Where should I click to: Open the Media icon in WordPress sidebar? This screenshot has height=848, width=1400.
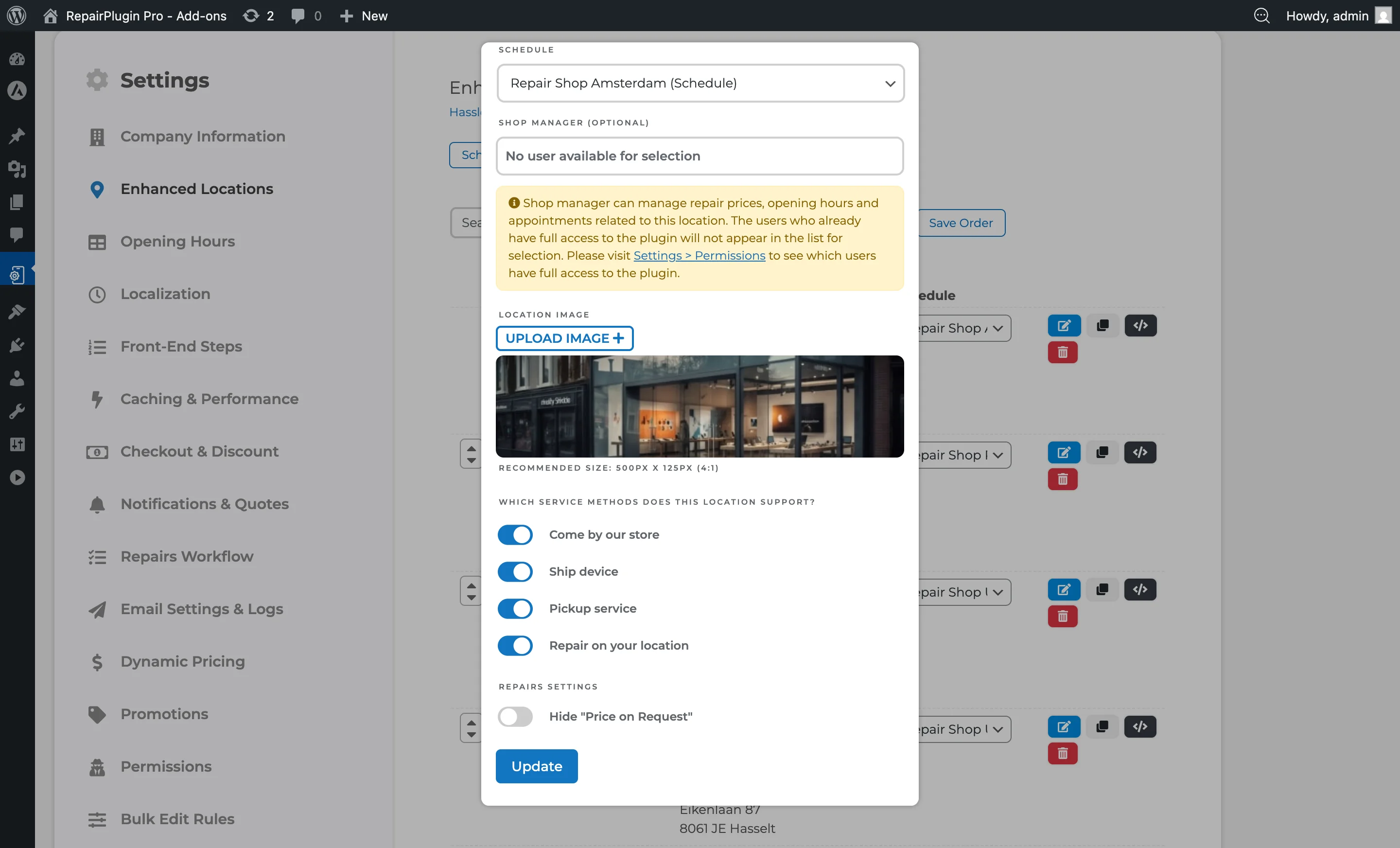click(17, 169)
